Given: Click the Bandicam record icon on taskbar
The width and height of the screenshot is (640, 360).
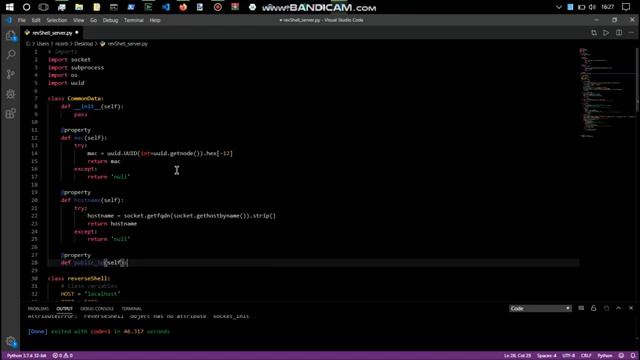Looking at the screenshot, I should 218,7.
